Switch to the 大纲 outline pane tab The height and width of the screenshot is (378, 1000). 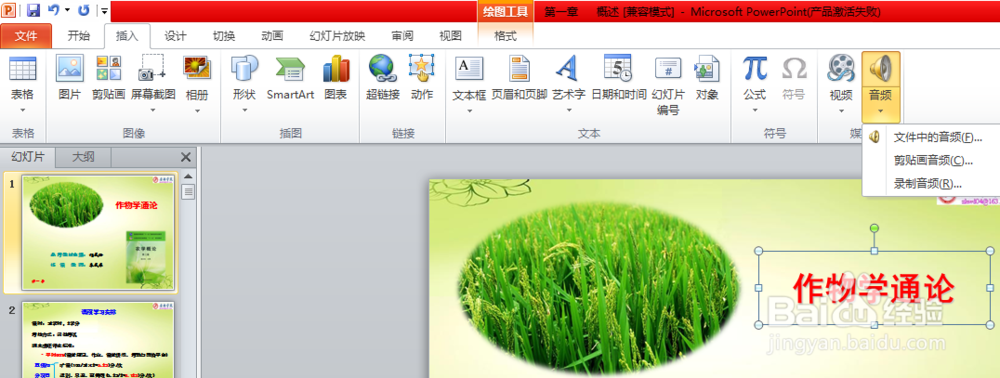[x=84, y=157]
